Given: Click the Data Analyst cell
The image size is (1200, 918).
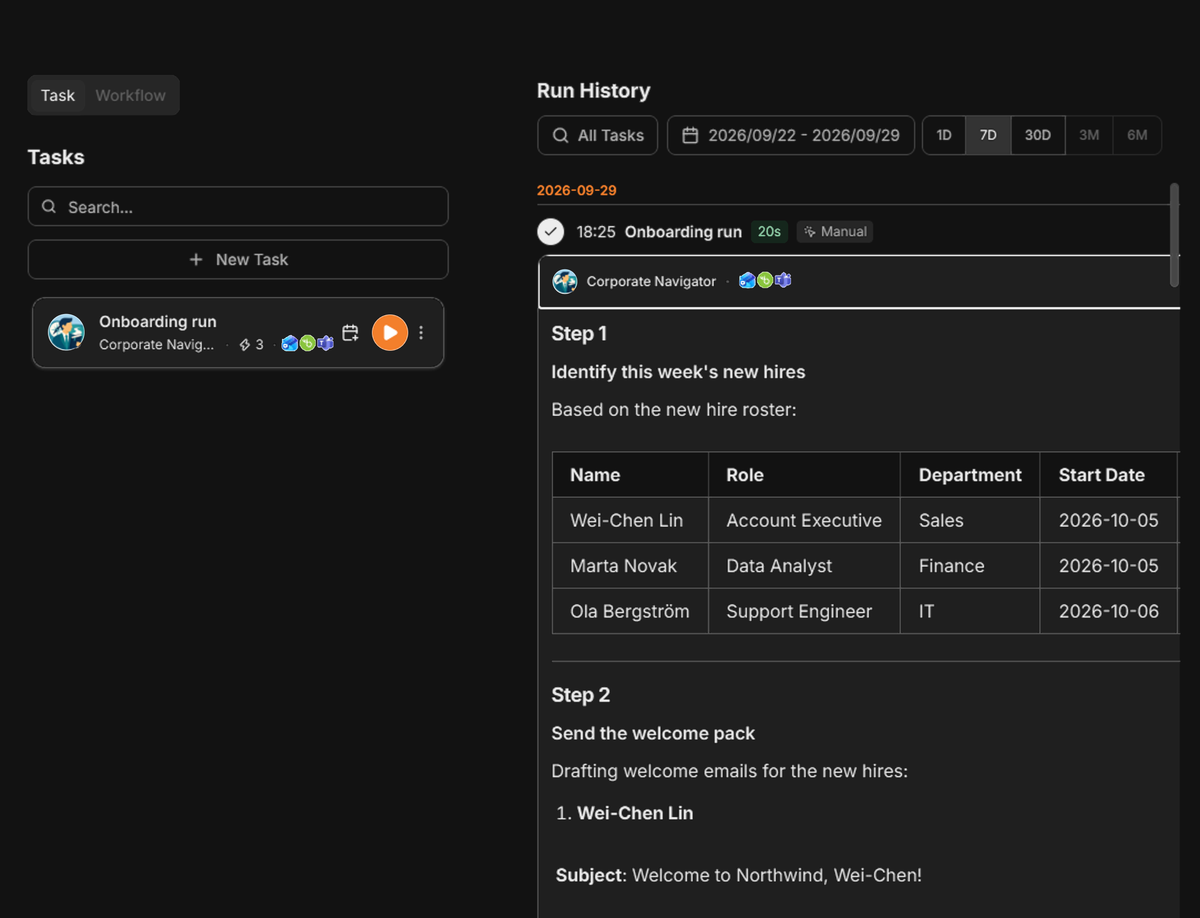Looking at the screenshot, I should coord(804,566).
